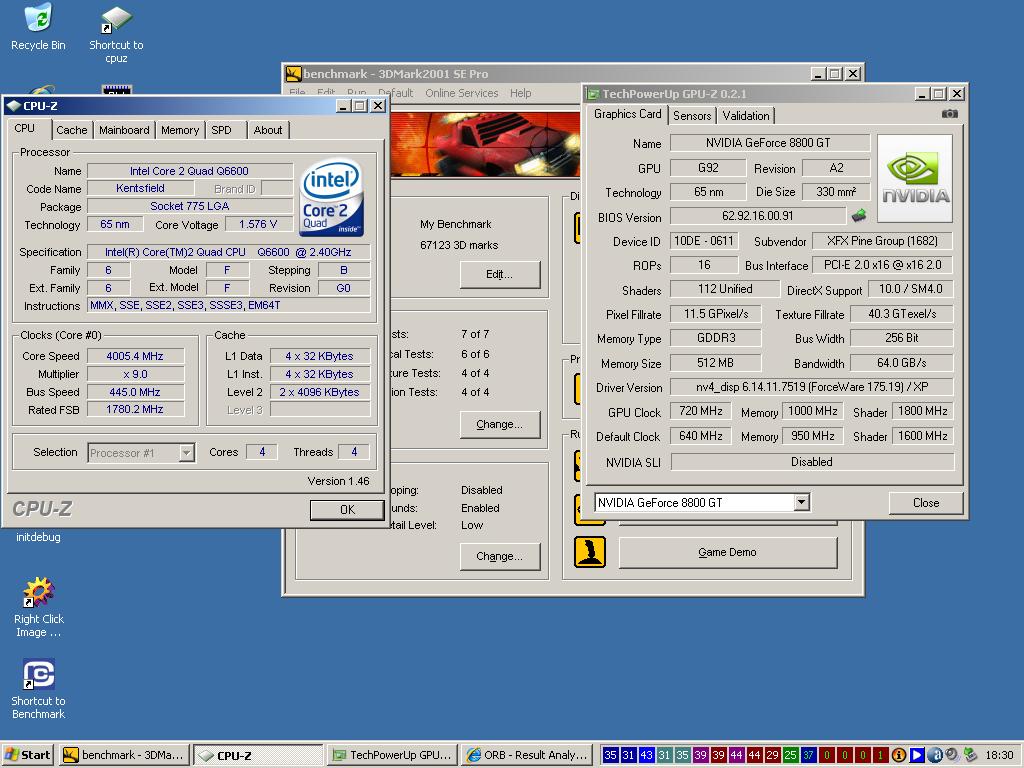This screenshot has width=1024, height=768.
Task: Open the Windows Start button
Action: coord(28,755)
